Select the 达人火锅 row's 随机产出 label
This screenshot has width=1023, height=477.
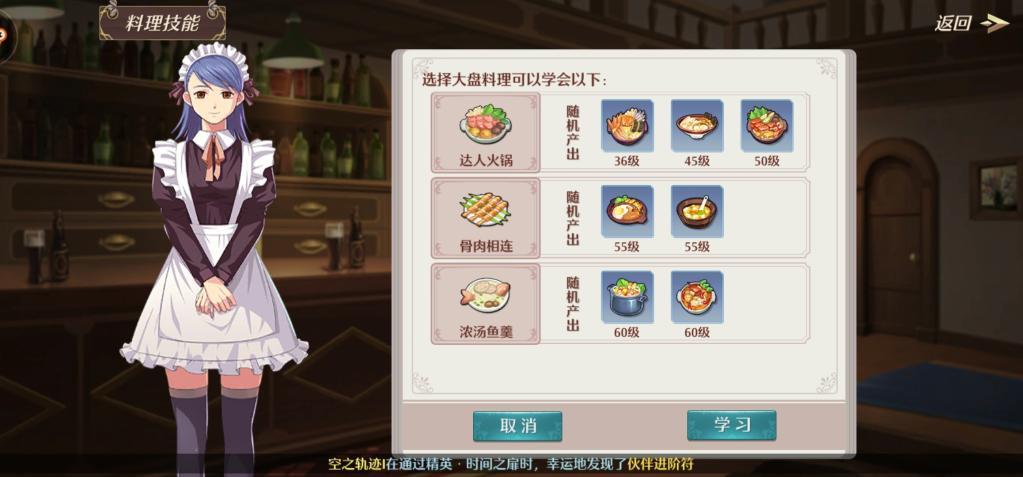click(573, 132)
